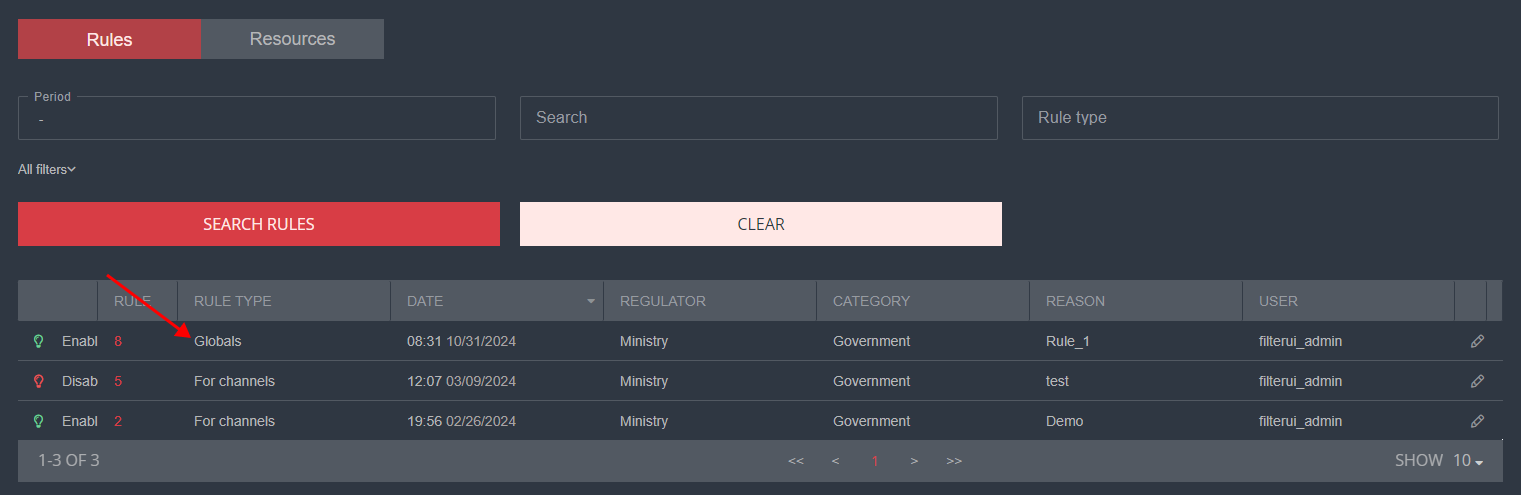Click the edit pencil for test rule

[1477, 381]
